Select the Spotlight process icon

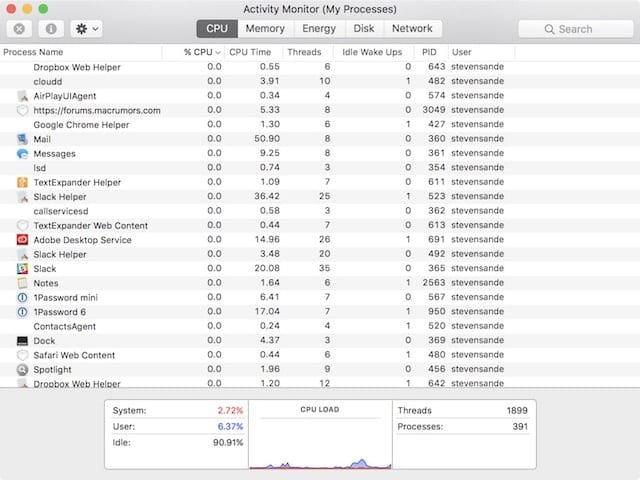[x=23, y=369]
